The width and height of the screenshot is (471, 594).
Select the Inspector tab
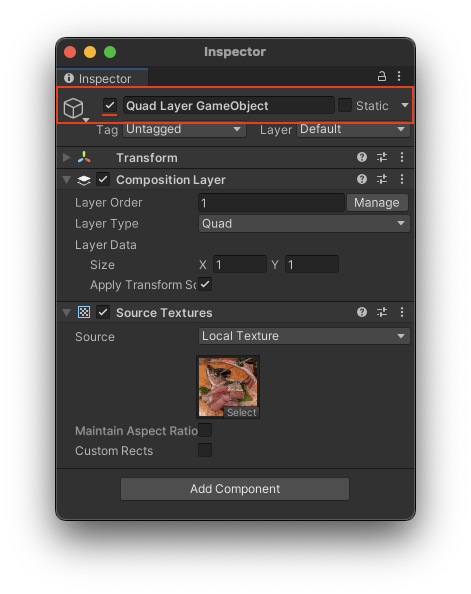click(x=102, y=78)
